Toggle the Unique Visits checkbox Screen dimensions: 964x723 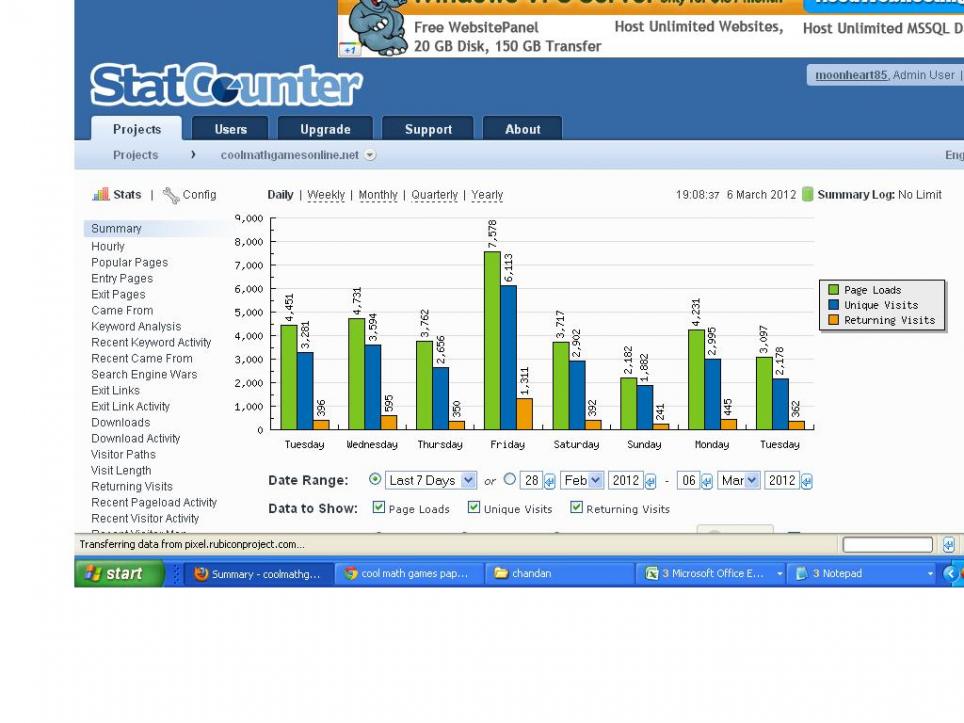473,507
